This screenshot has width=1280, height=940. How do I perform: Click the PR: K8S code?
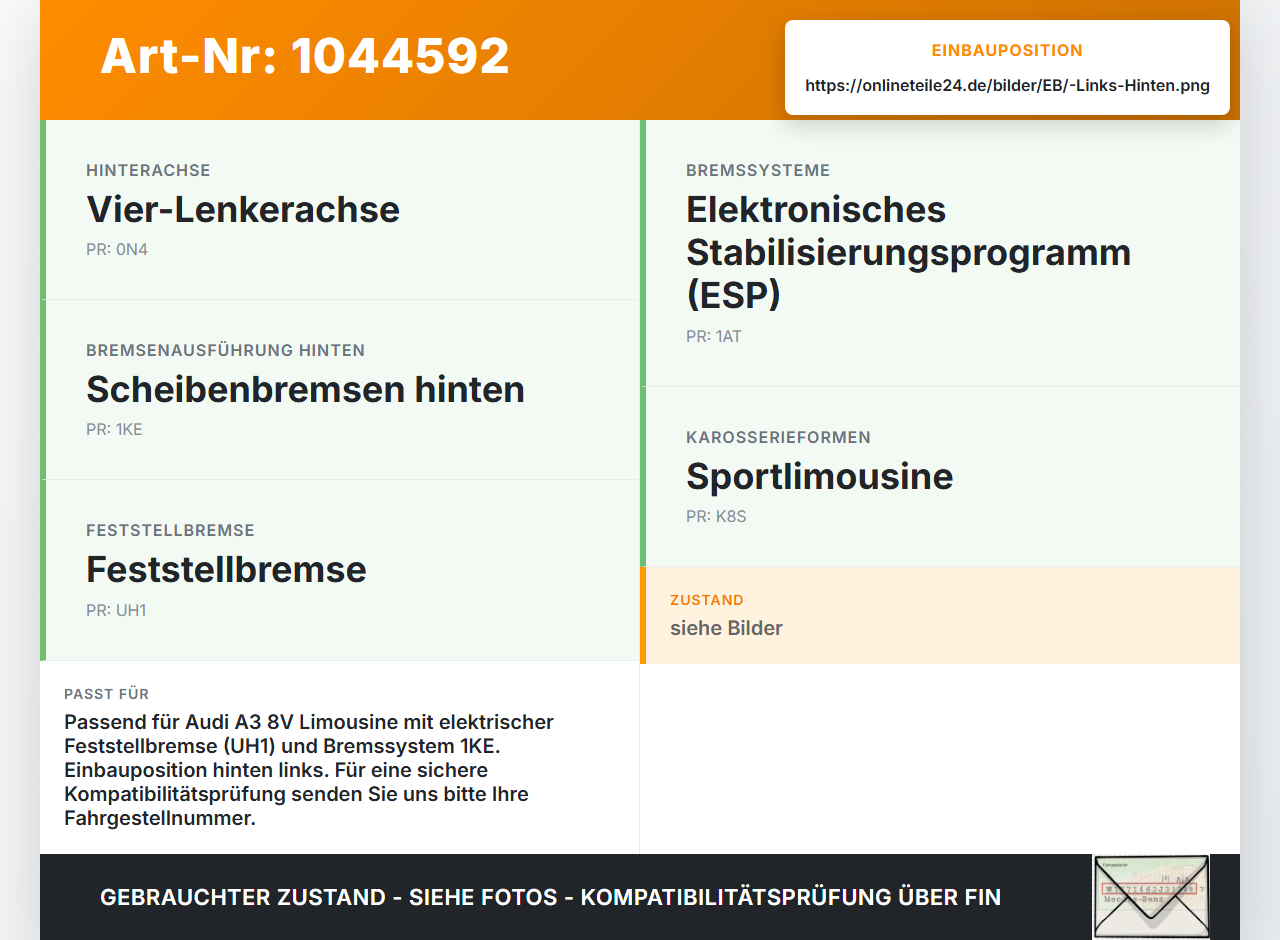pos(716,516)
